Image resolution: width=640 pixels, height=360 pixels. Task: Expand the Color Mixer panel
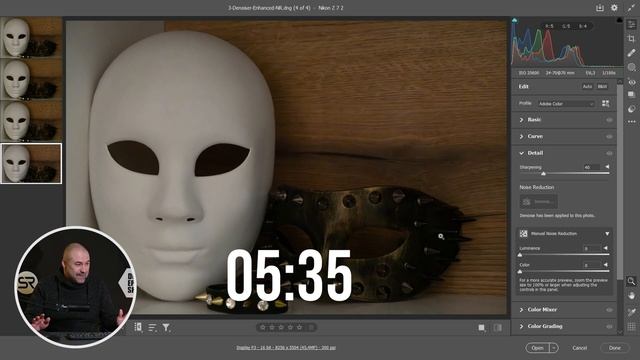point(521,310)
